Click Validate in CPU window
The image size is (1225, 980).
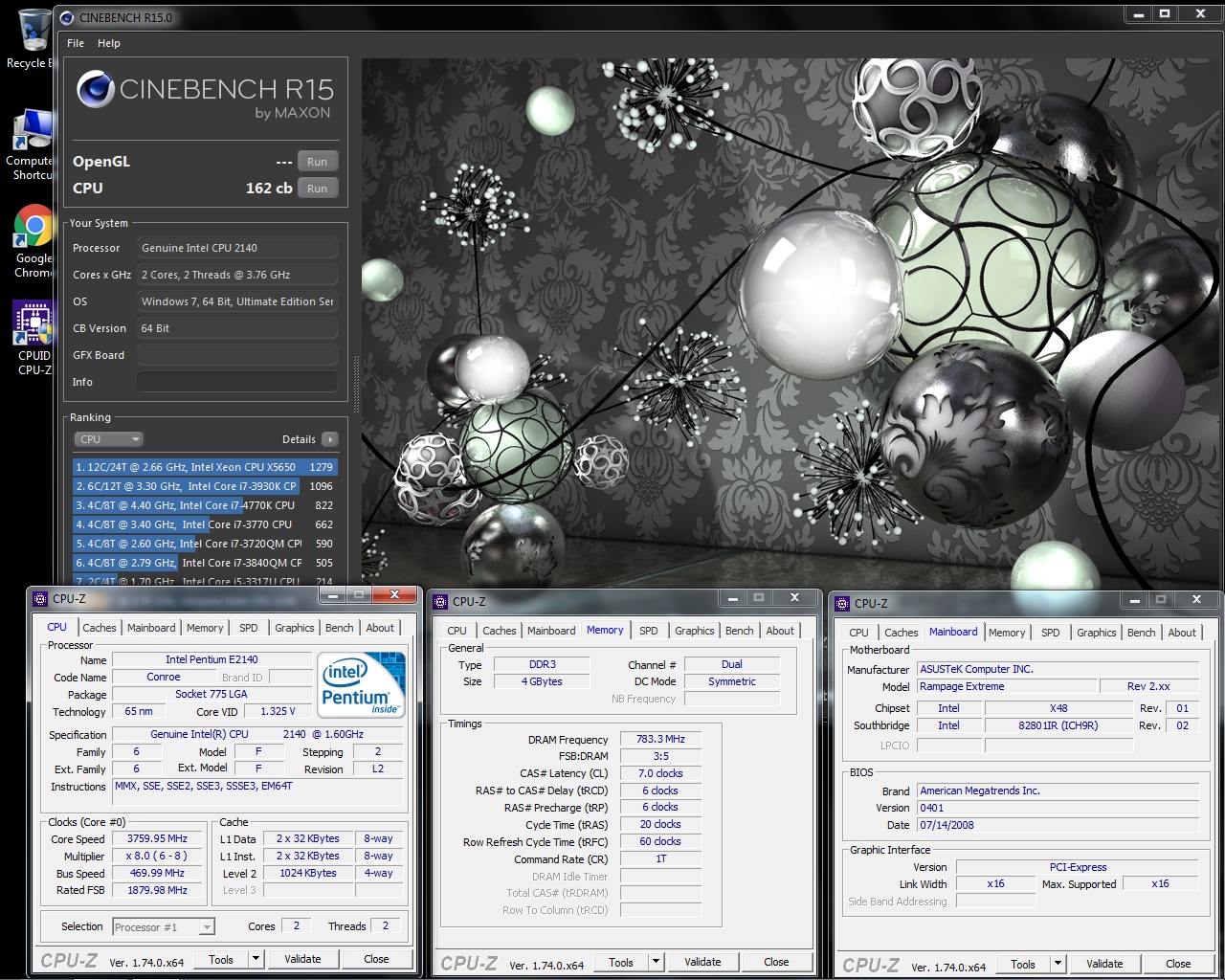pyautogui.click(x=302, y=959)
